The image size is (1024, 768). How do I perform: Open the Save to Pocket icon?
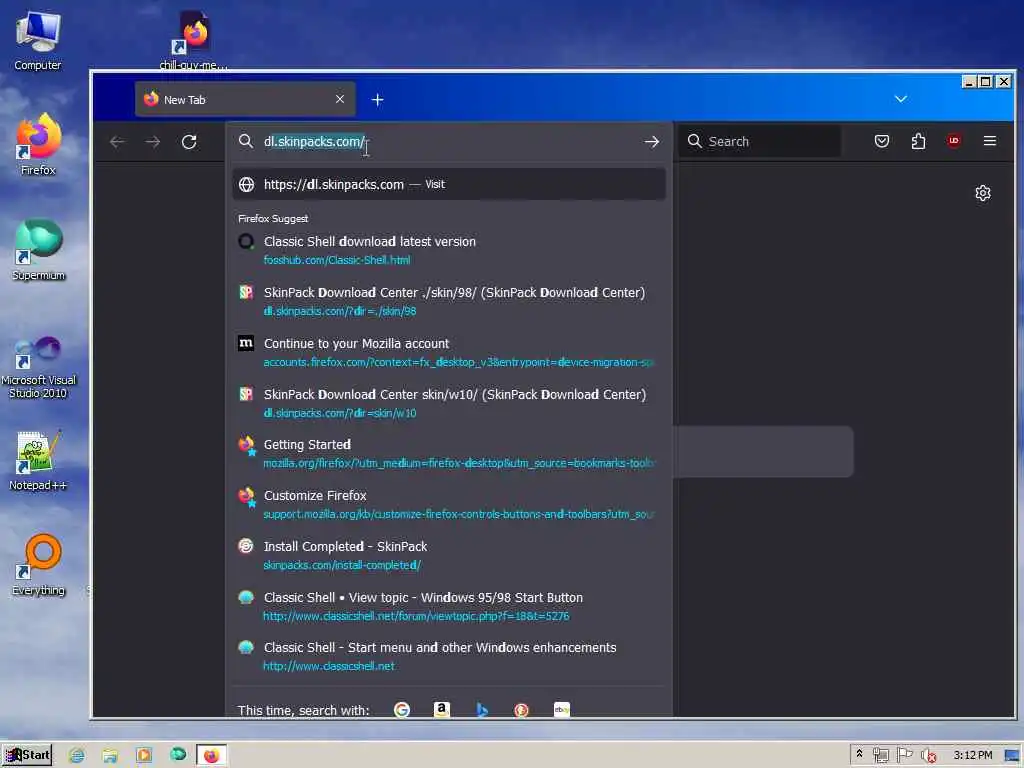tap(882, 141)
